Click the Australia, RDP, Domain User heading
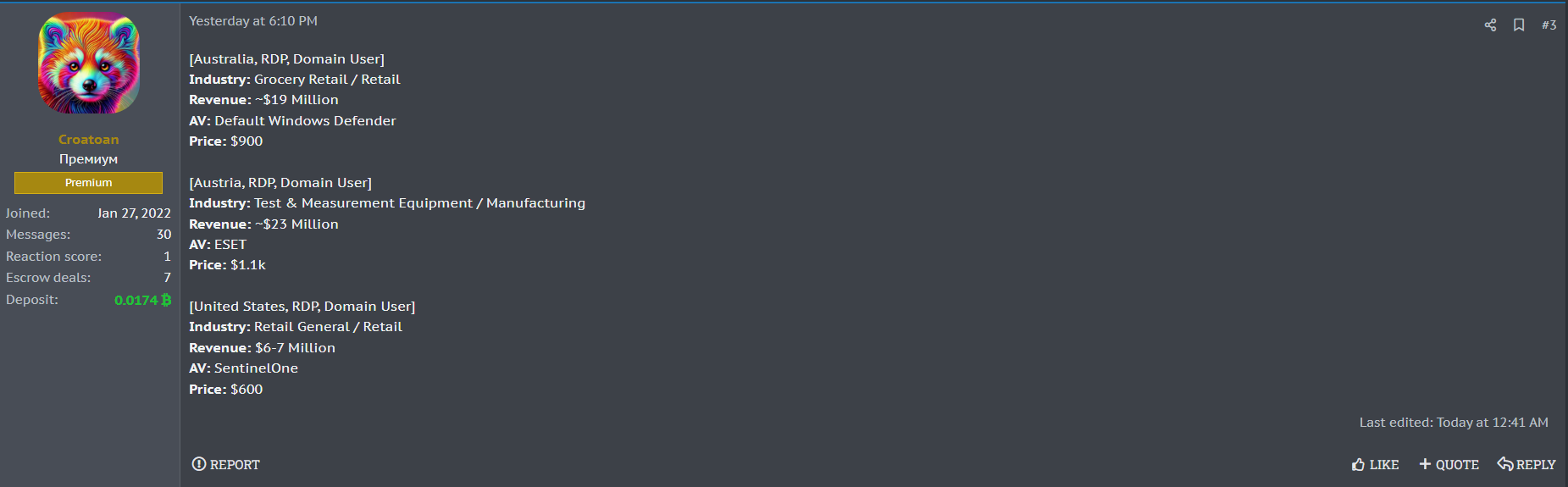The image size is (1568, 487). click(286, 59)
